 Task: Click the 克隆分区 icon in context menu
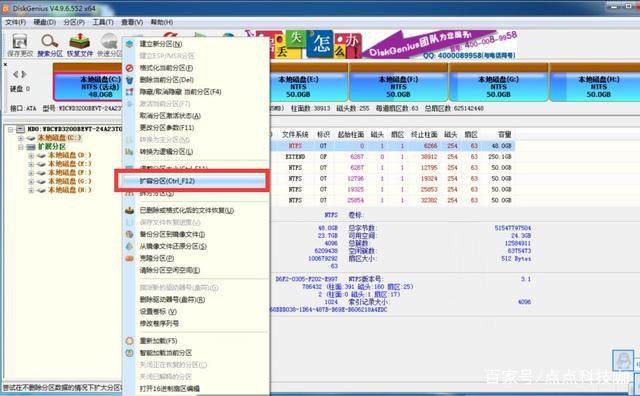click(129, 258)
